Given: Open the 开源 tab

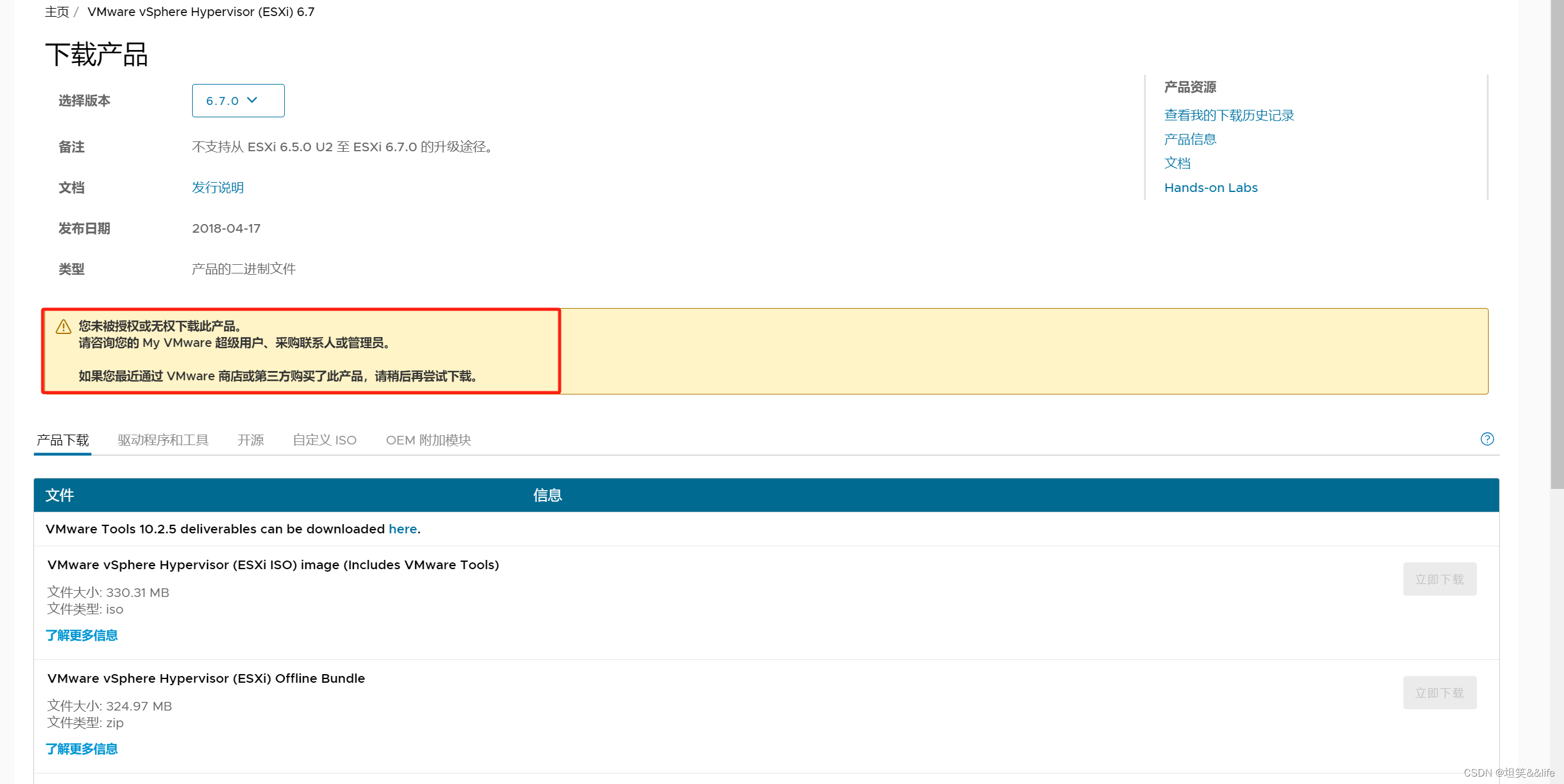Looking at the screenshot, I should coord(251,440).
